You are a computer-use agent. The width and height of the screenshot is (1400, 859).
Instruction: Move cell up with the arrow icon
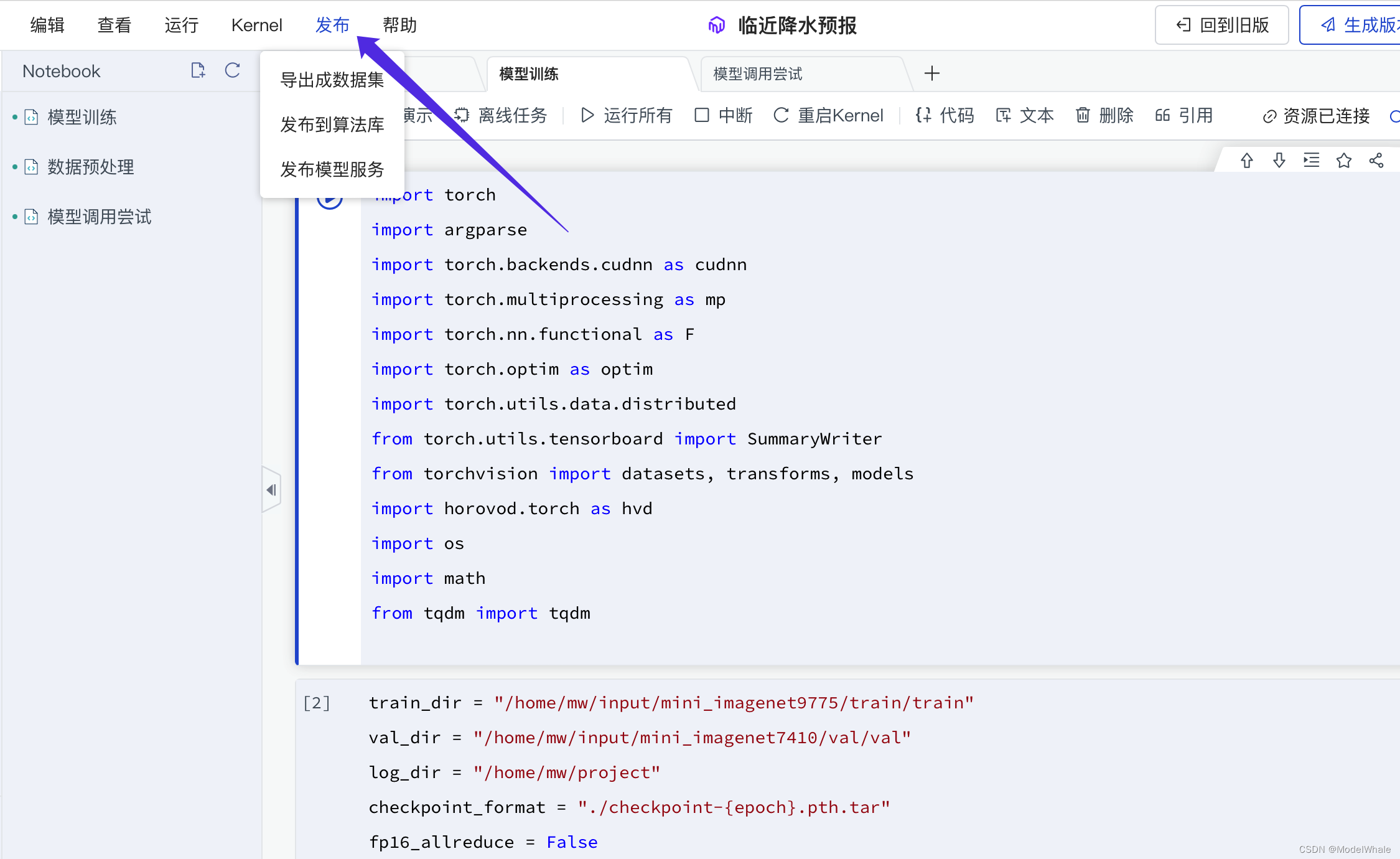point(1246,161)
